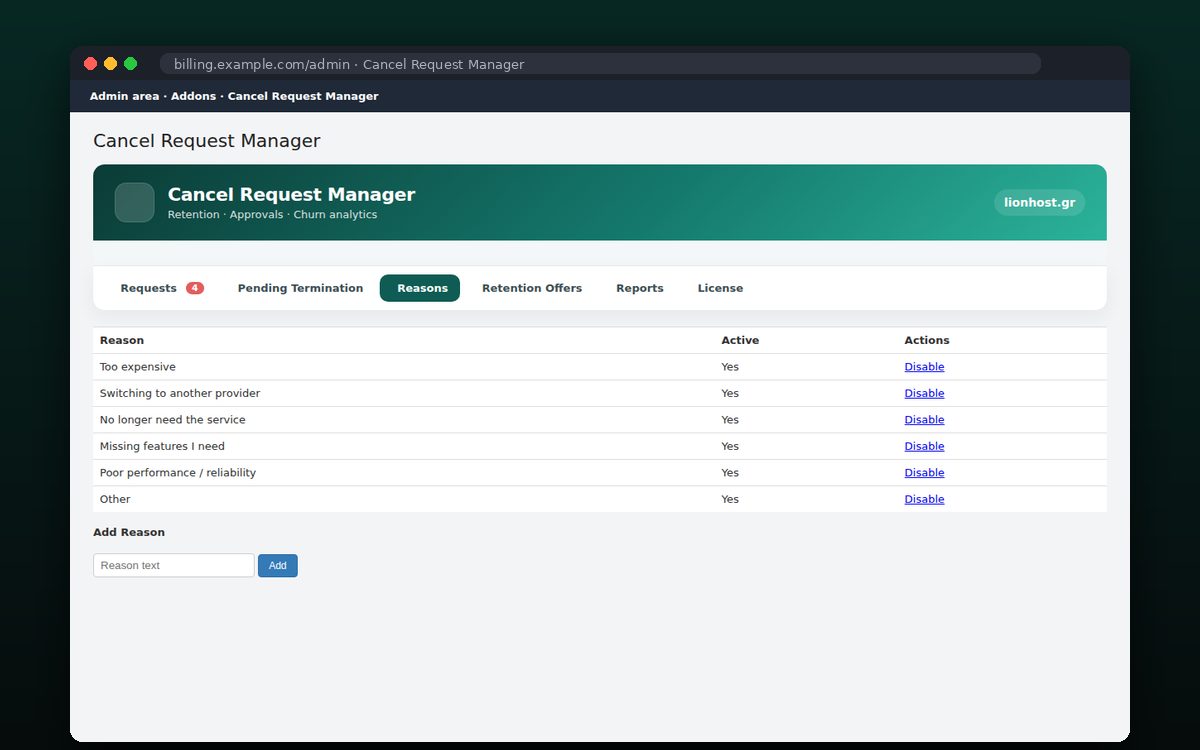The image size is (1200, 750).
Task: Switch to Pending Termination tab
Action: 300,288
